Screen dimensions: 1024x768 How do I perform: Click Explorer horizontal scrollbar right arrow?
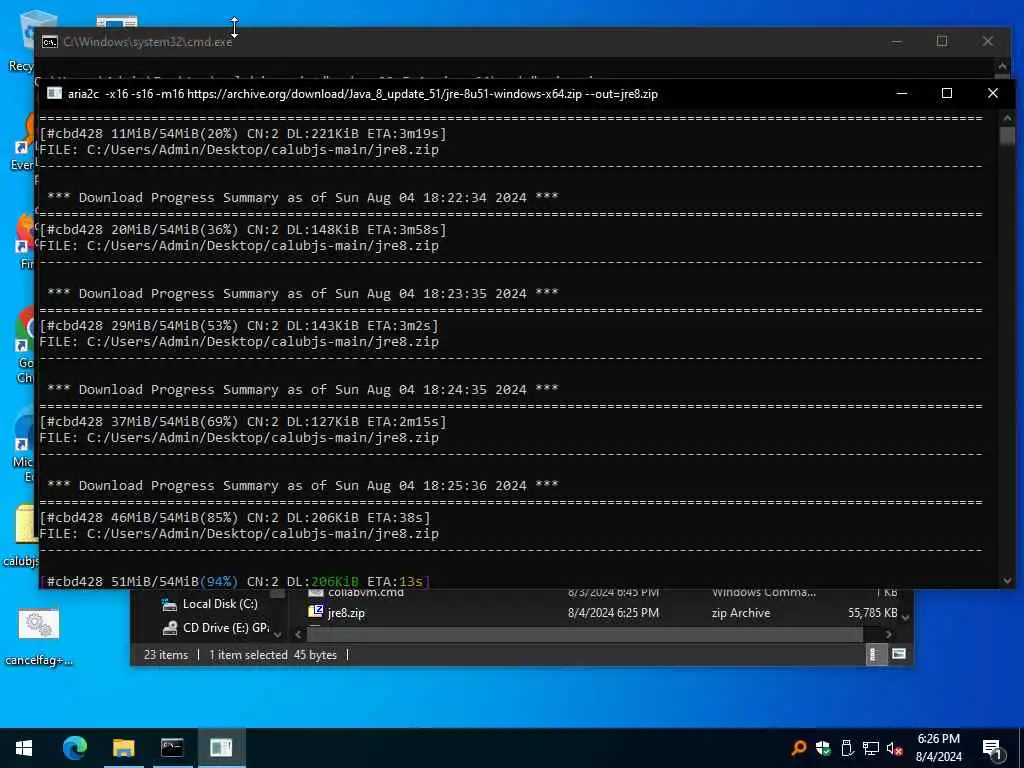(888, 634)
